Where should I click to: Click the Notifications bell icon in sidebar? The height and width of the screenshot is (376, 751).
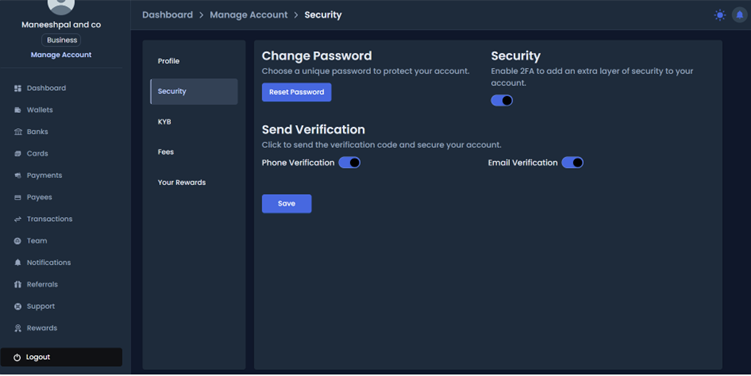pos(18,262)
